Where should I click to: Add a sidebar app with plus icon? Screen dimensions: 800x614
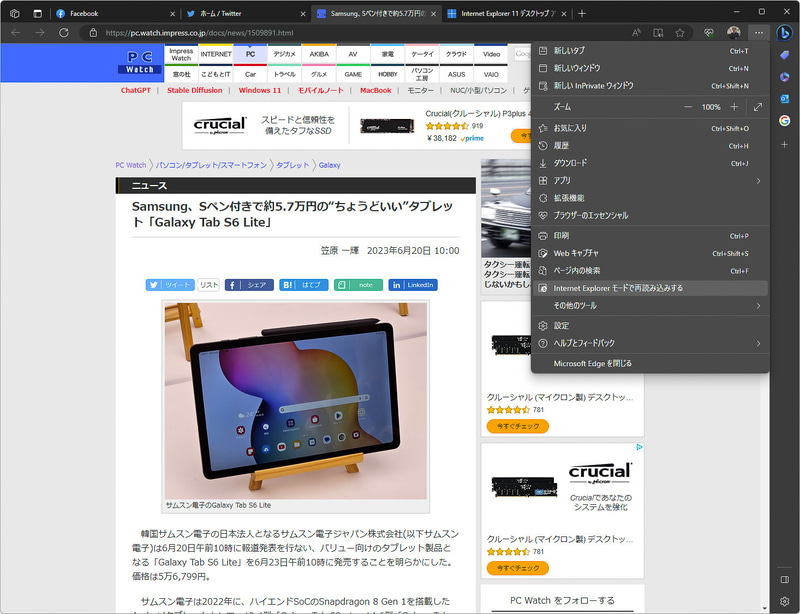point(785,145)
